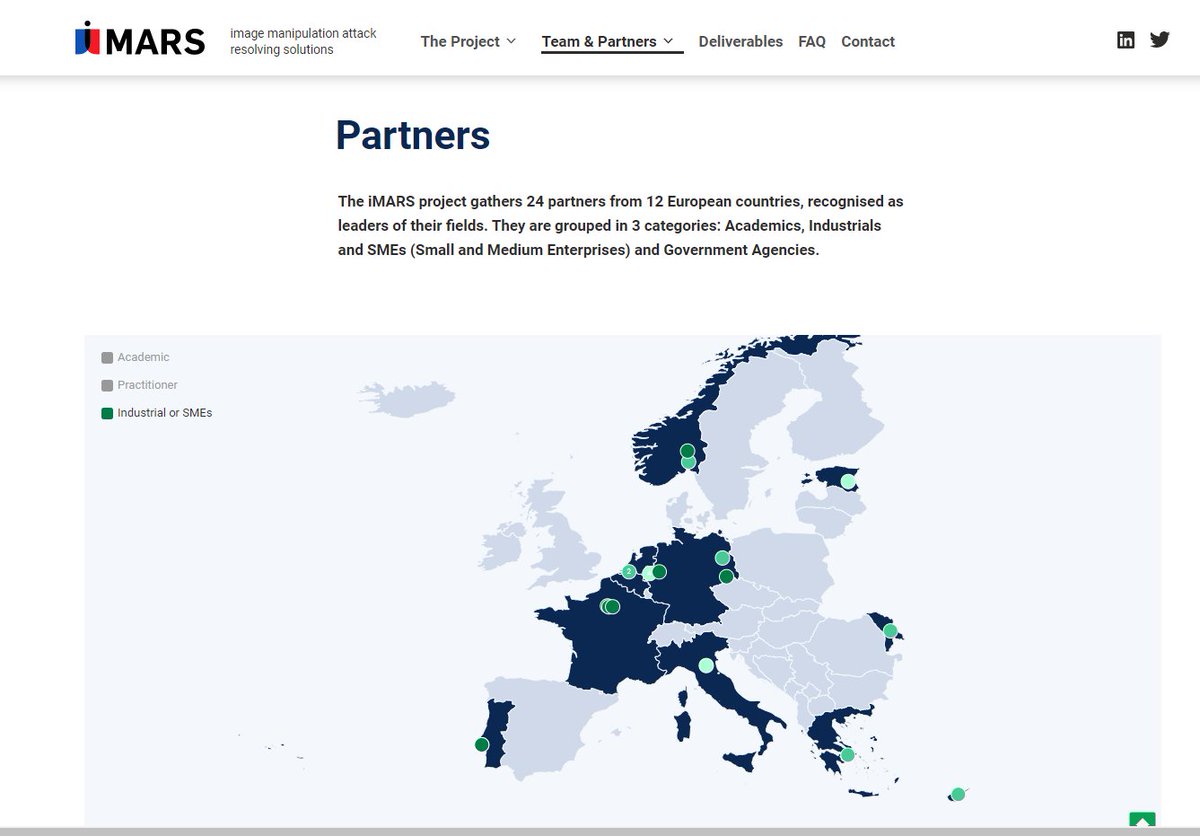Select the FAQ menu item
1200x836 pixels.
812,41
